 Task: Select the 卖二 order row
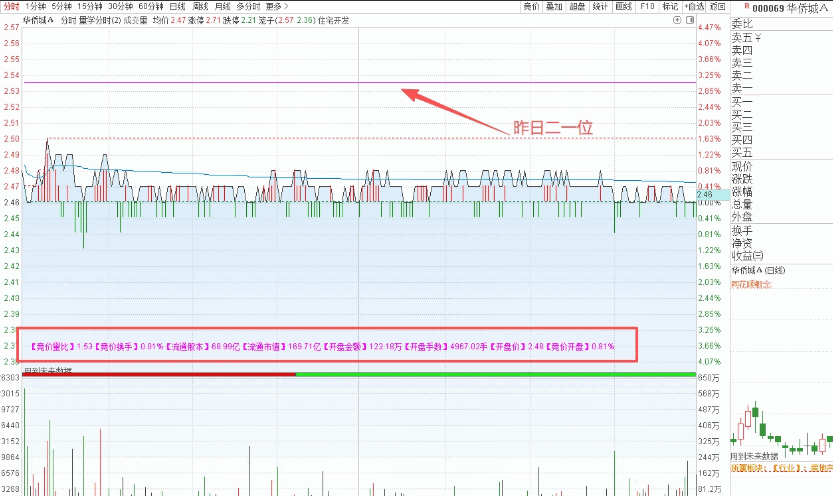pos(742,76)
